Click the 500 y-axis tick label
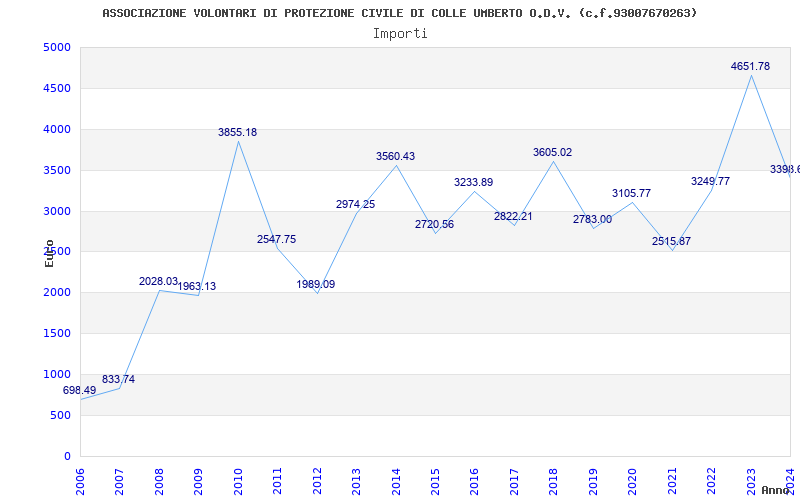This screenshot has width=800, height=500. 62,415
